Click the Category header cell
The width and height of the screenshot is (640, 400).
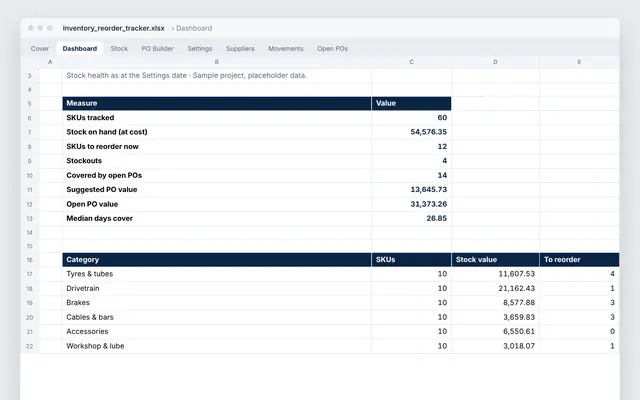[217, 260]
